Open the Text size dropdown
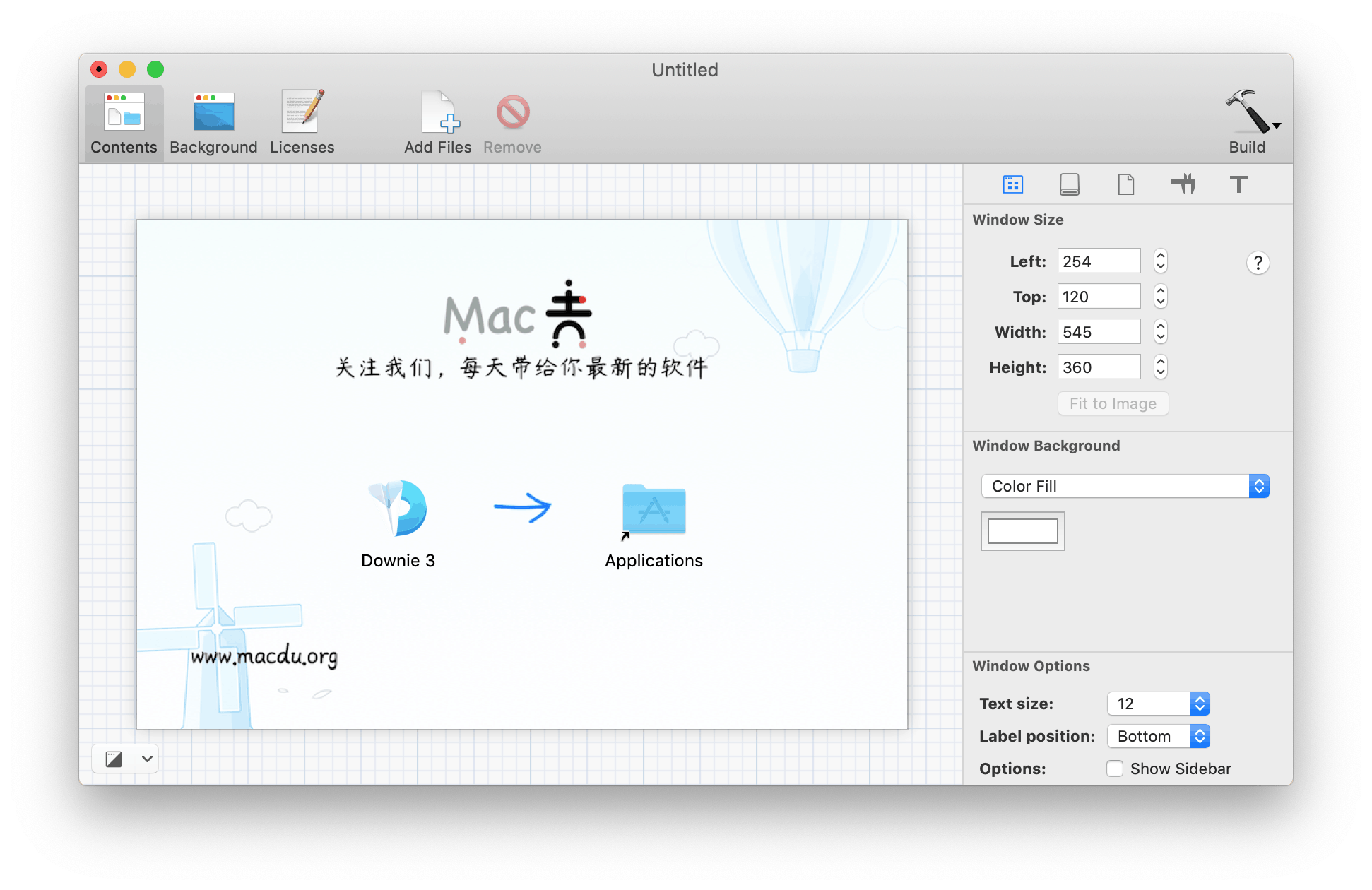 [1158, 704]
